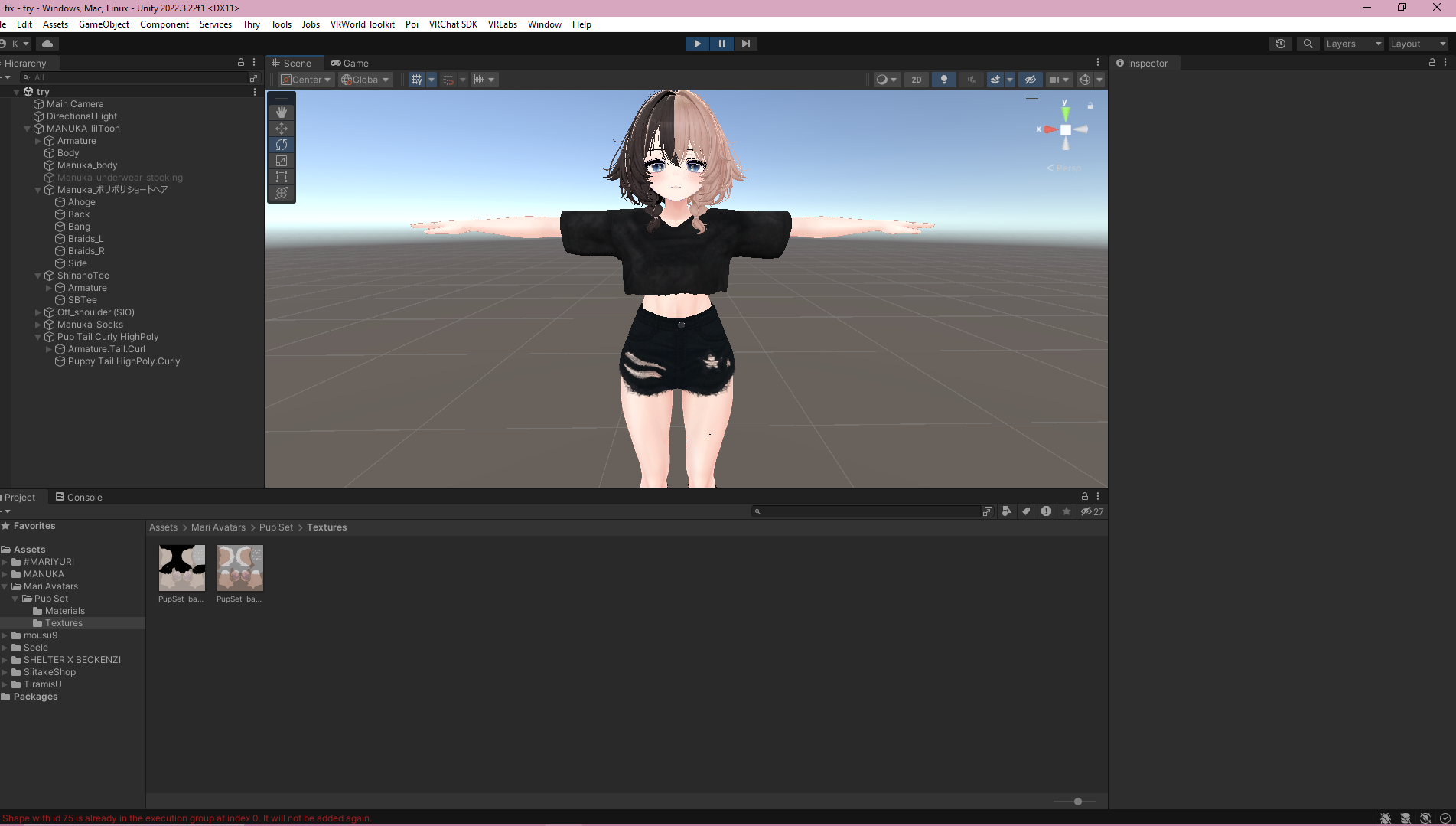Image resolution: width=1456 pixels, height=826 pixels.
Task: Toggle Persp projection label on gizmo
Action: (x=1064, y=168)
